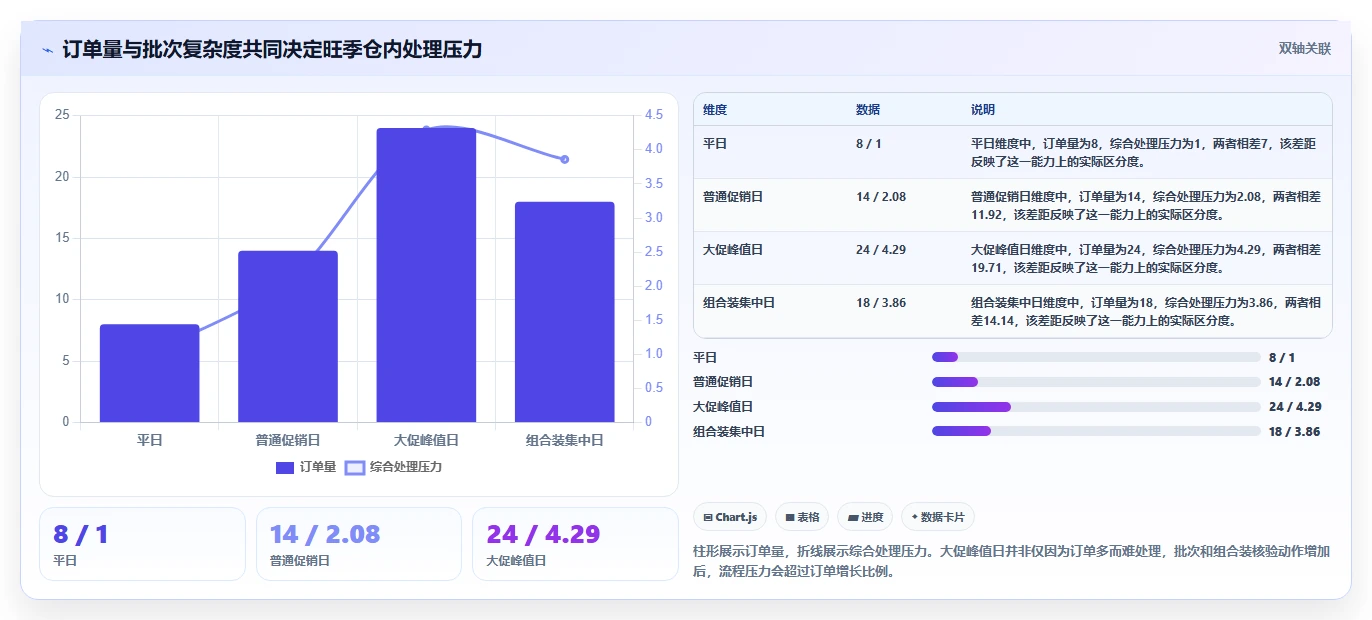Click the 大促峰值日 x-axis label
The height and width of the screenshot is (620, 1372).
426,440
